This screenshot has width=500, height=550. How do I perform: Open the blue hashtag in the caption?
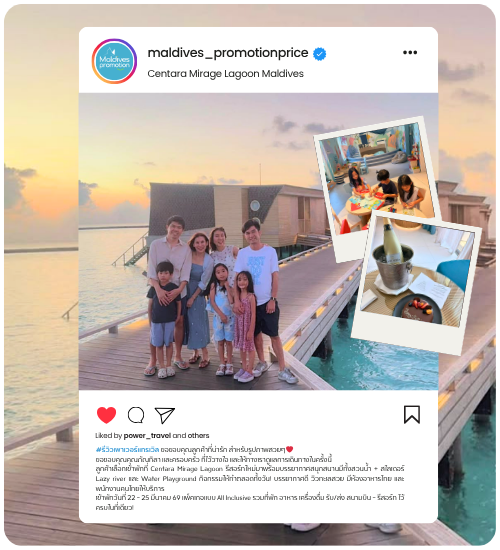127,449
